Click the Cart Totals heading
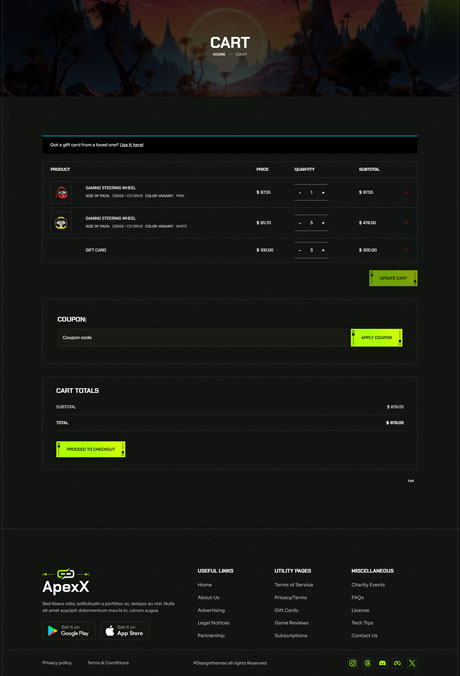The image size is (460, 676). (x=77, y=391)
